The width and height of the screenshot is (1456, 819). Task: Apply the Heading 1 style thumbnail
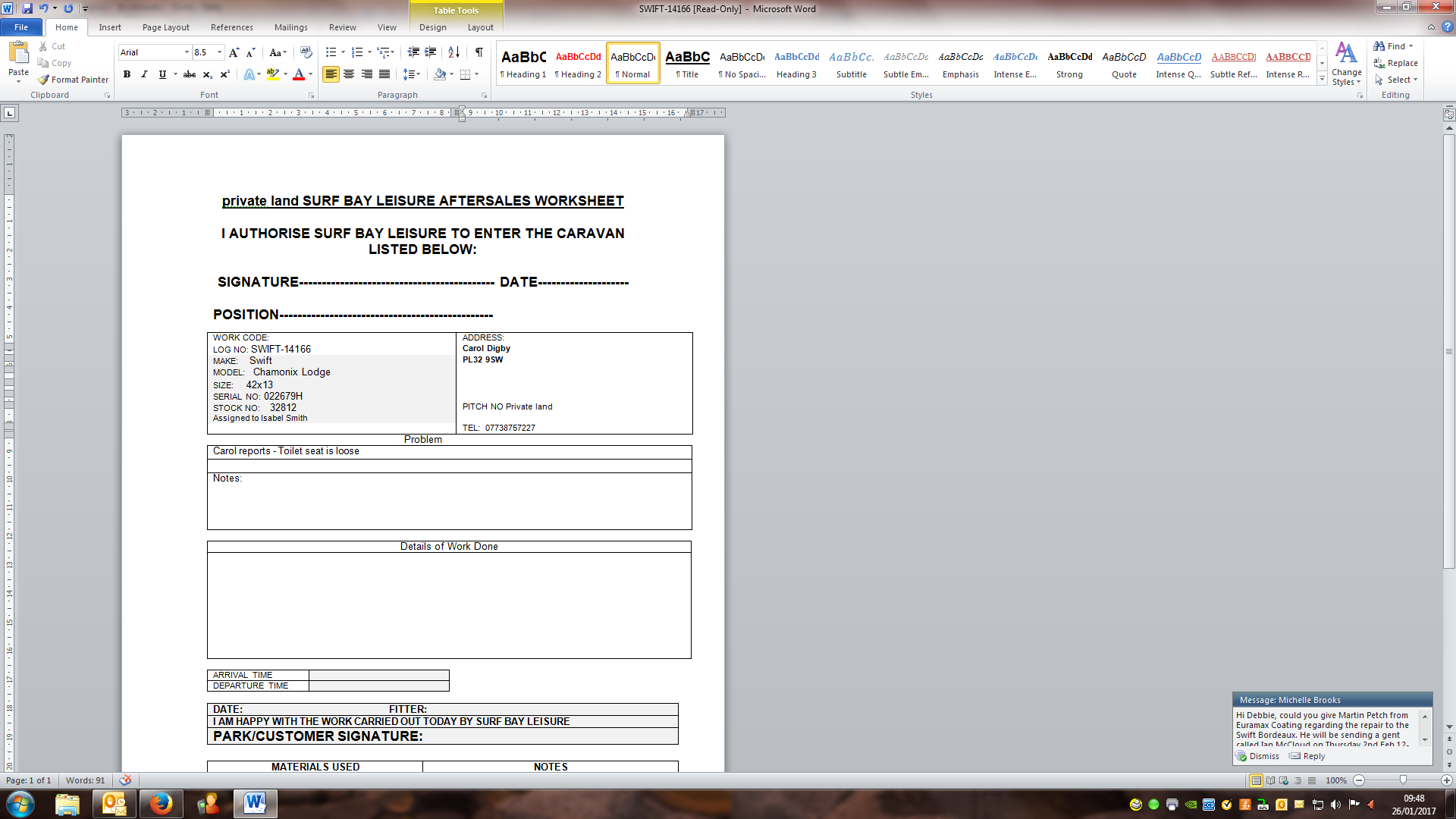(523, 63)
